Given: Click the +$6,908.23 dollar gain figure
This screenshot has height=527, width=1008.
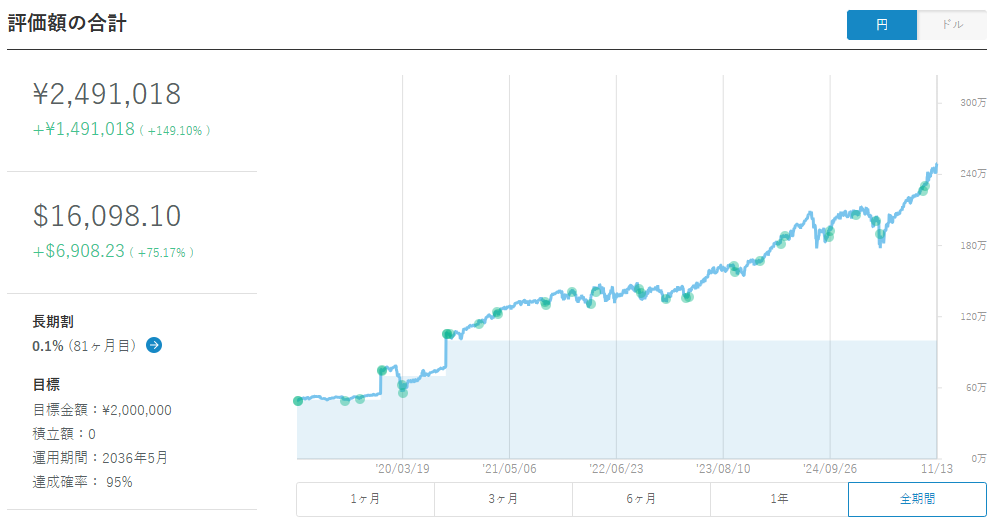Looking at the screenshot, I should (x=79, y=251).
